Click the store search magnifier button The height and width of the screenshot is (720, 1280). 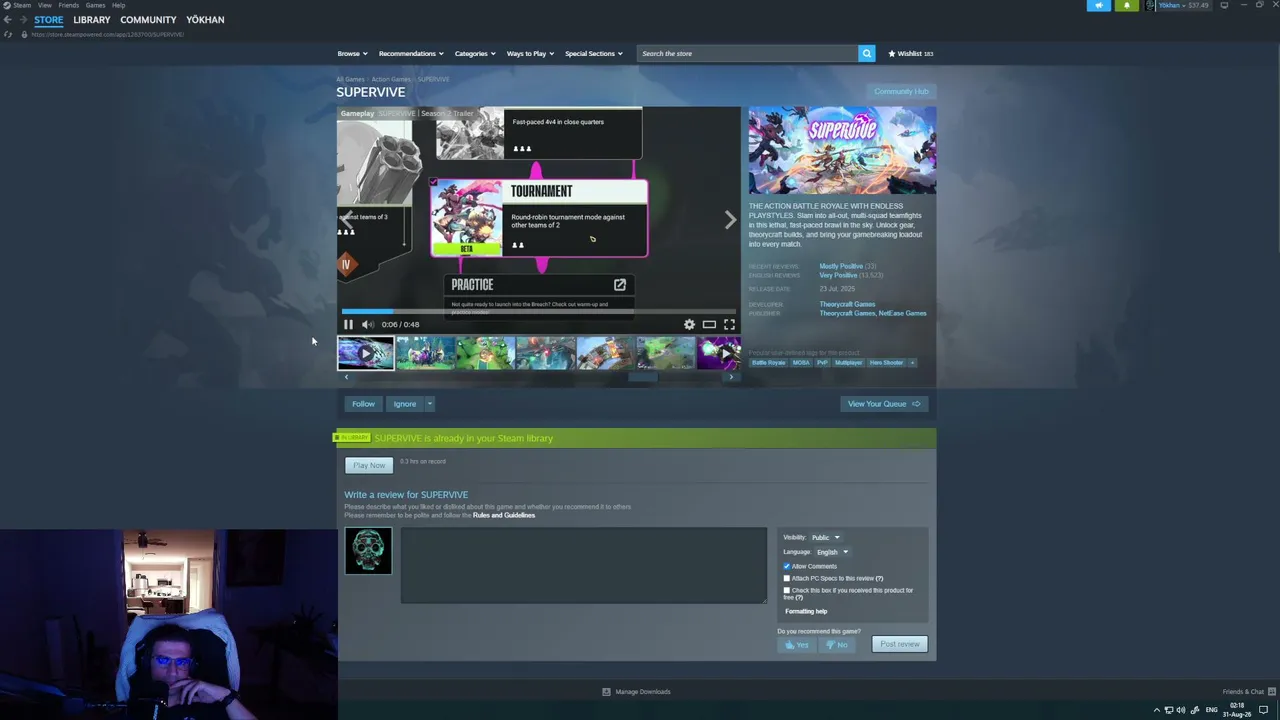[x=867, y=53]
